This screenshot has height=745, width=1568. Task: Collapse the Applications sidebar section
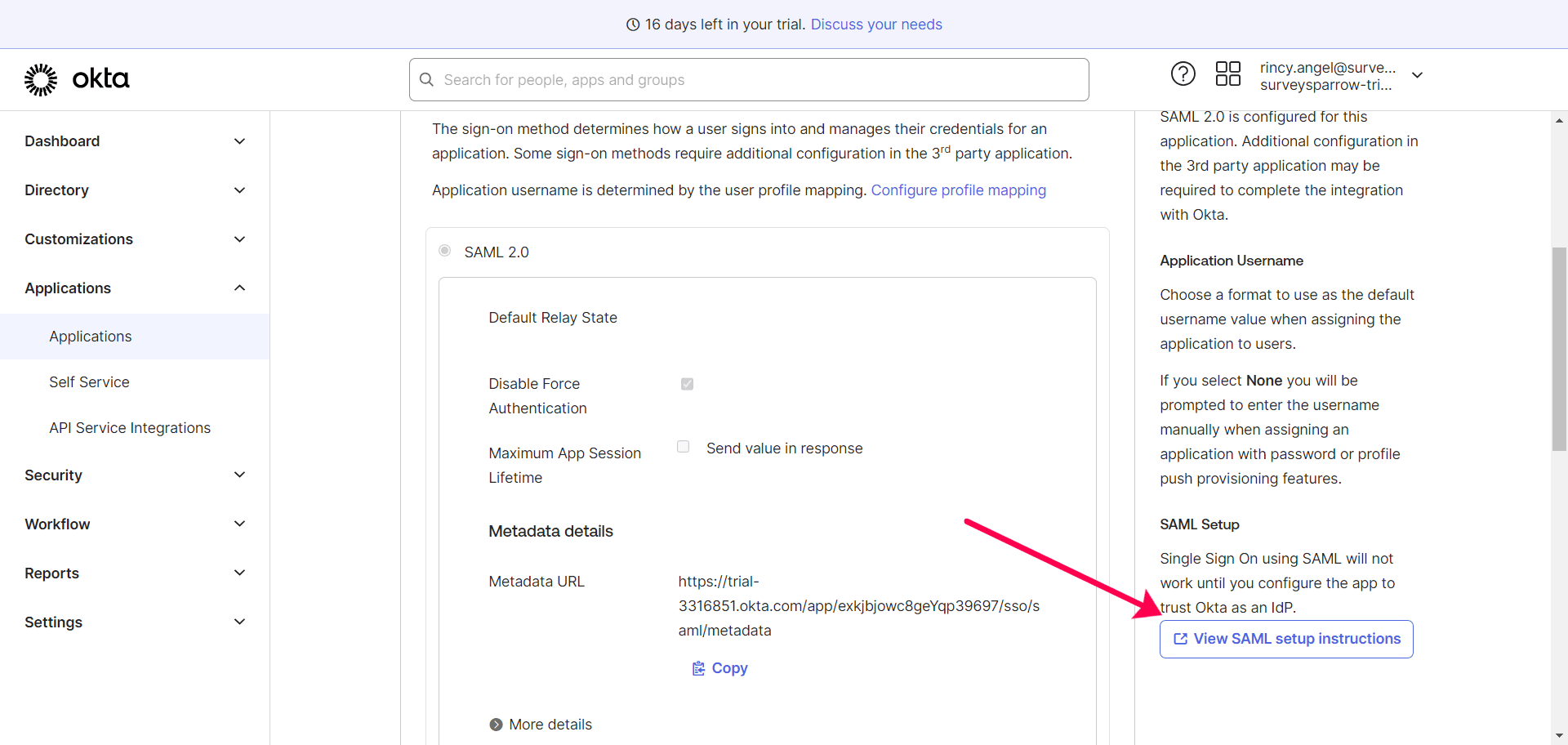point(239,288)
